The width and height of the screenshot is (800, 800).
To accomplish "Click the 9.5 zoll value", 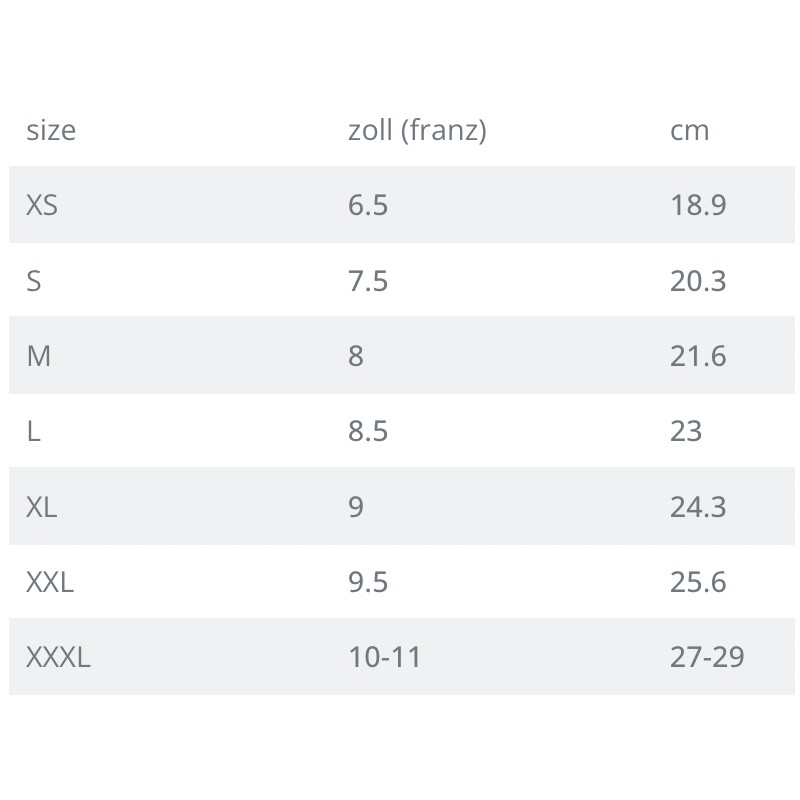I will (368, 582).
